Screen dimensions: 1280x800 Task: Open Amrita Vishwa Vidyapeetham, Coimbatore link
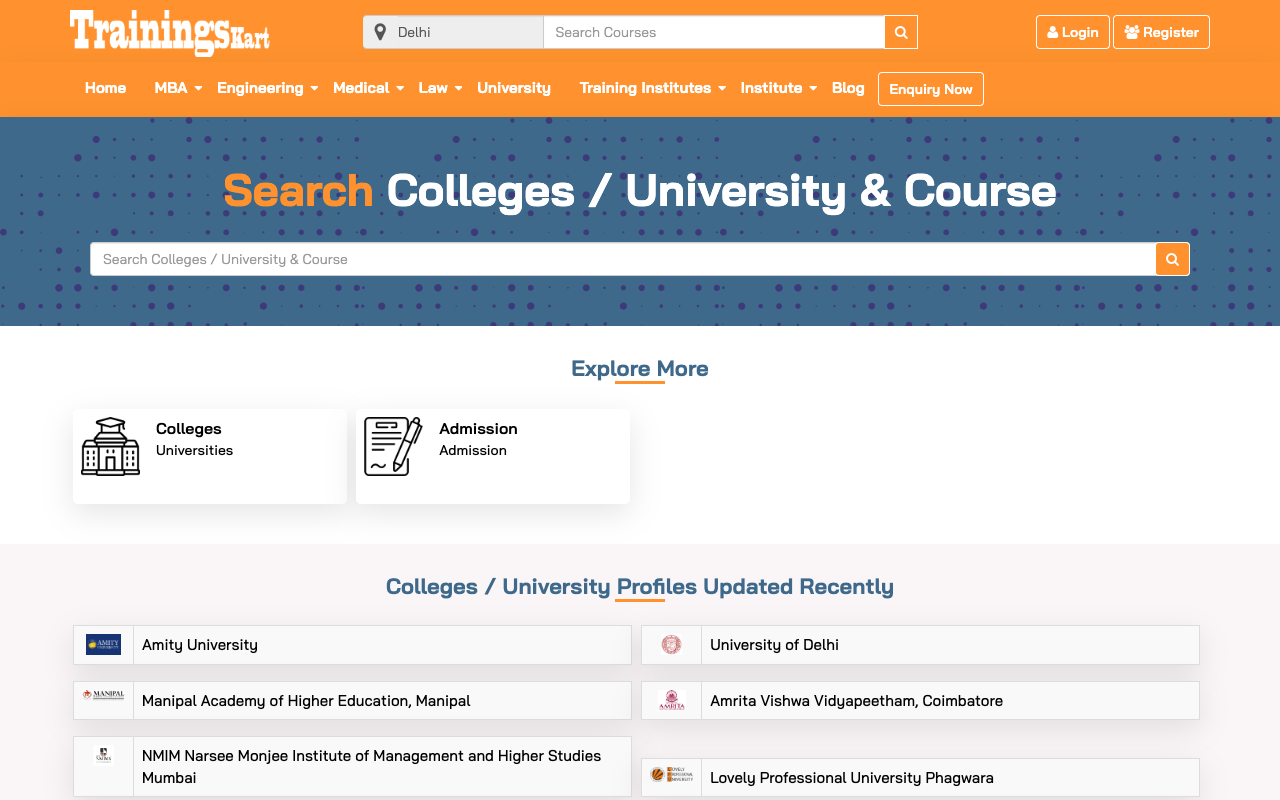point(856,701)
